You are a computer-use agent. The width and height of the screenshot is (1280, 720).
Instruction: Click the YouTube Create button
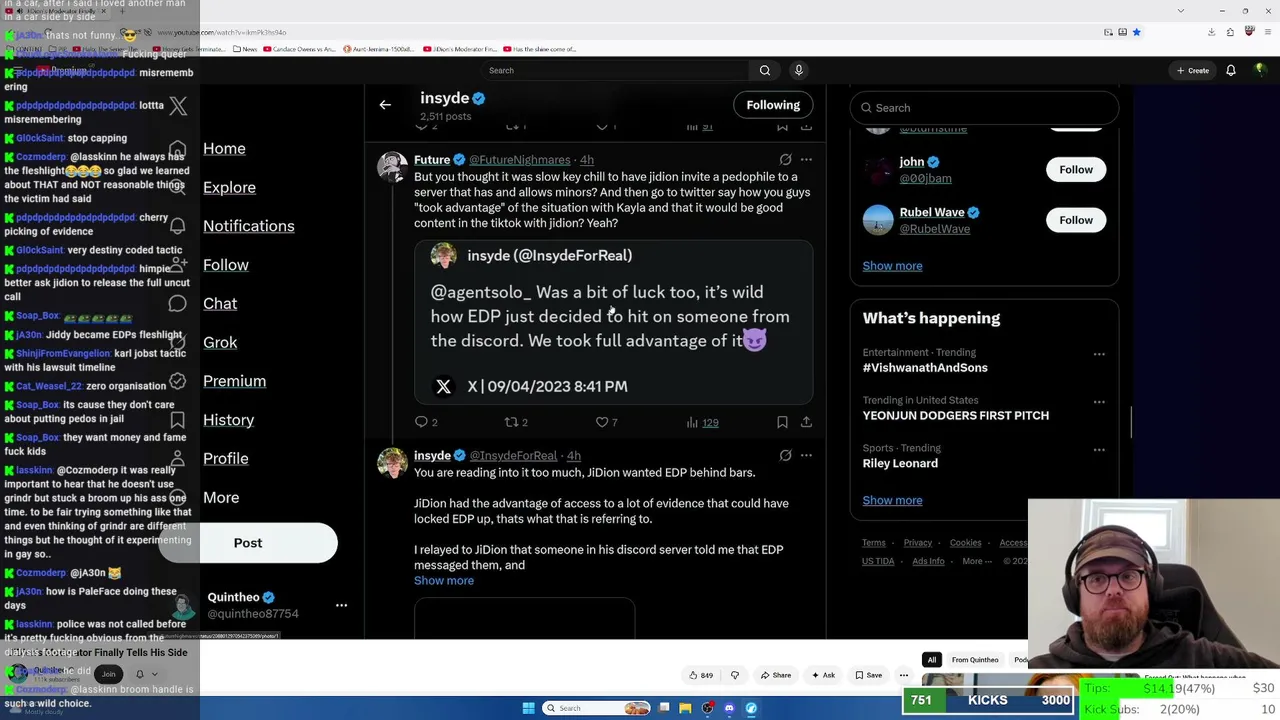(x=1193, y=70)
